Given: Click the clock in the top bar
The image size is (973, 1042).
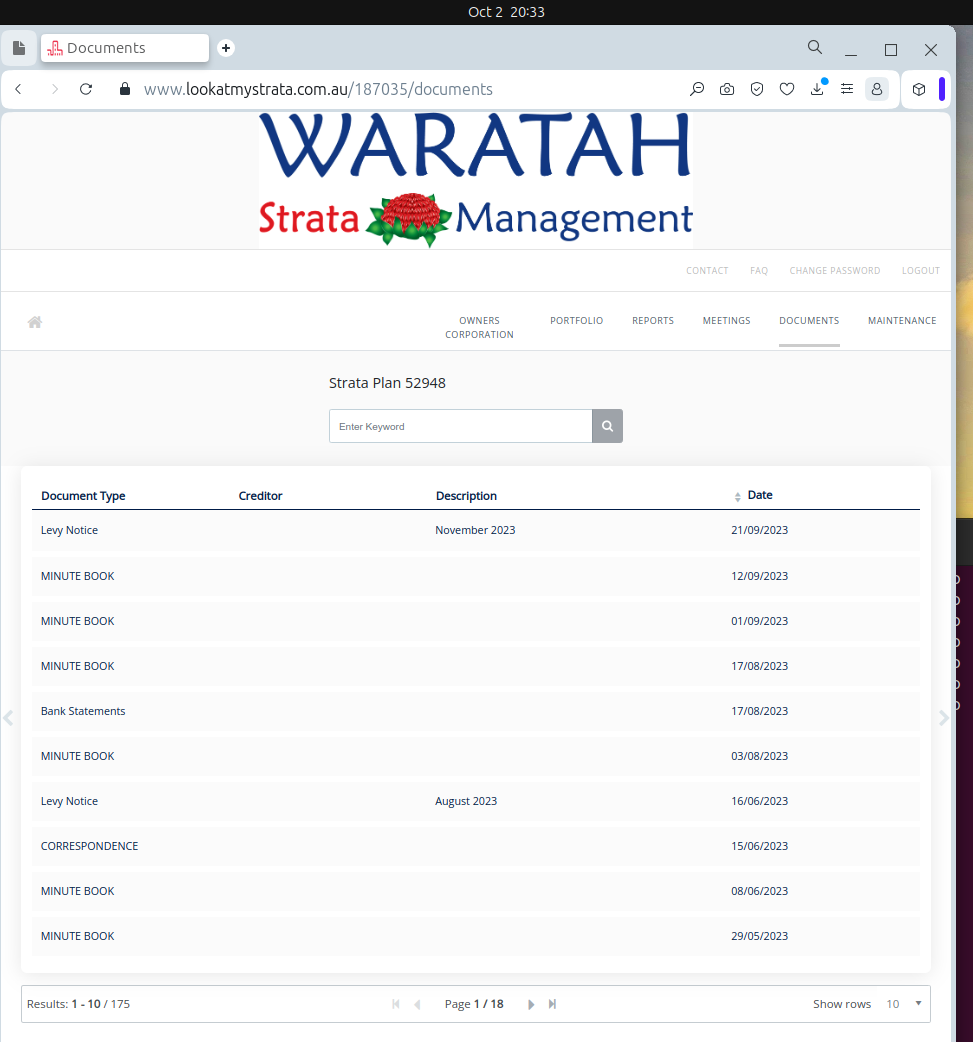Looking at the screenshot, I should click(x=506, y=12).
